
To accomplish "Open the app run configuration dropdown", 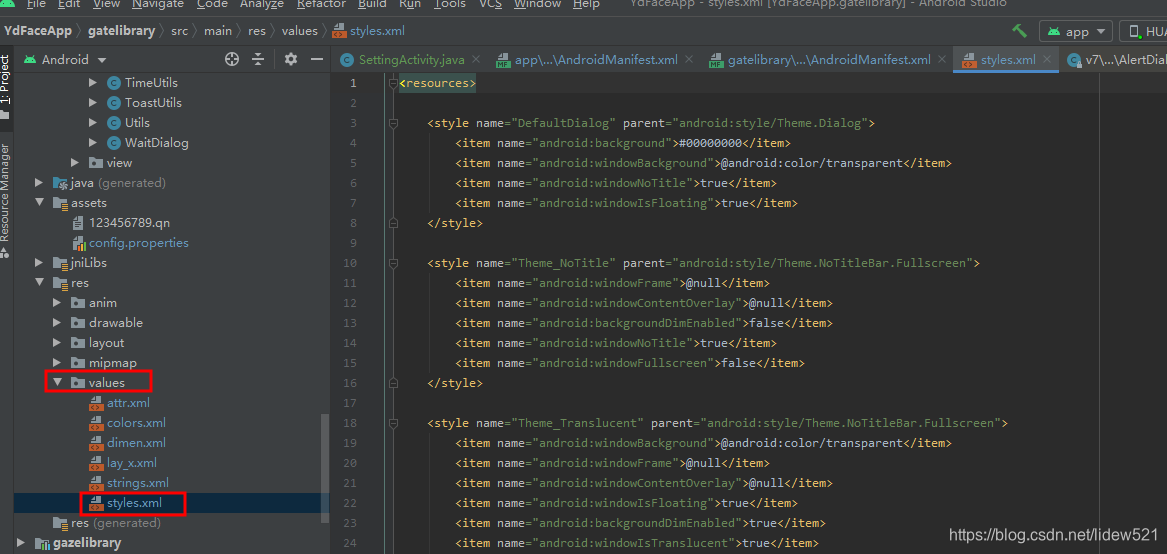I will (1078, 31).
